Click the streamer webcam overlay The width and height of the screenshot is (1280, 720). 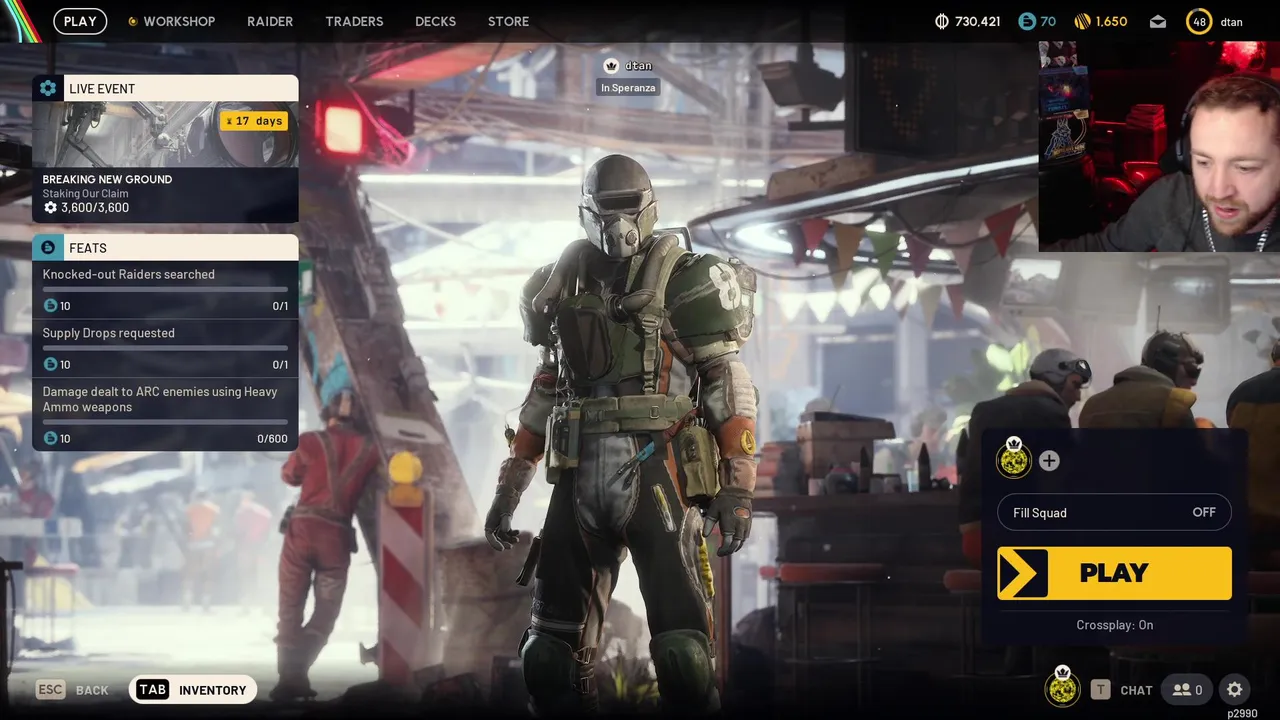(1159, 147)
